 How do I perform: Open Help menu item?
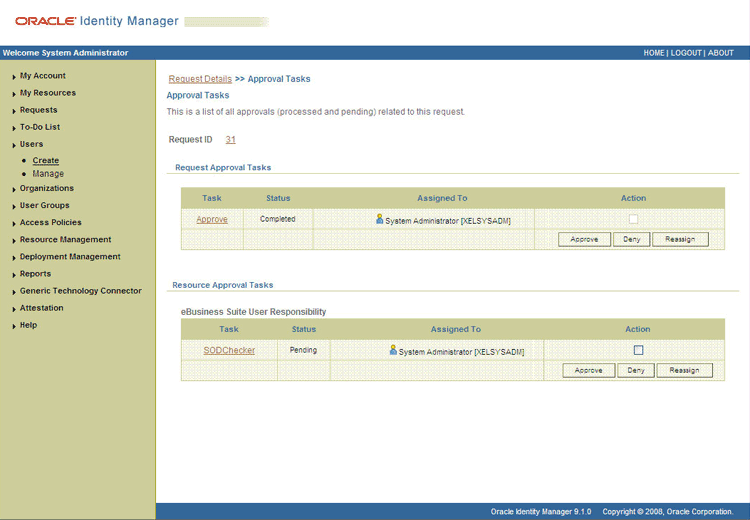(28, 325)
